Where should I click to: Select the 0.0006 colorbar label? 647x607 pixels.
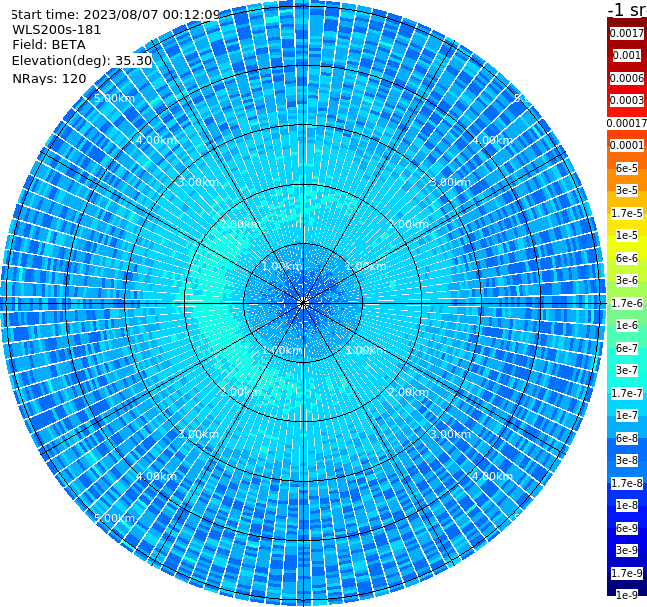coord(627,78)
